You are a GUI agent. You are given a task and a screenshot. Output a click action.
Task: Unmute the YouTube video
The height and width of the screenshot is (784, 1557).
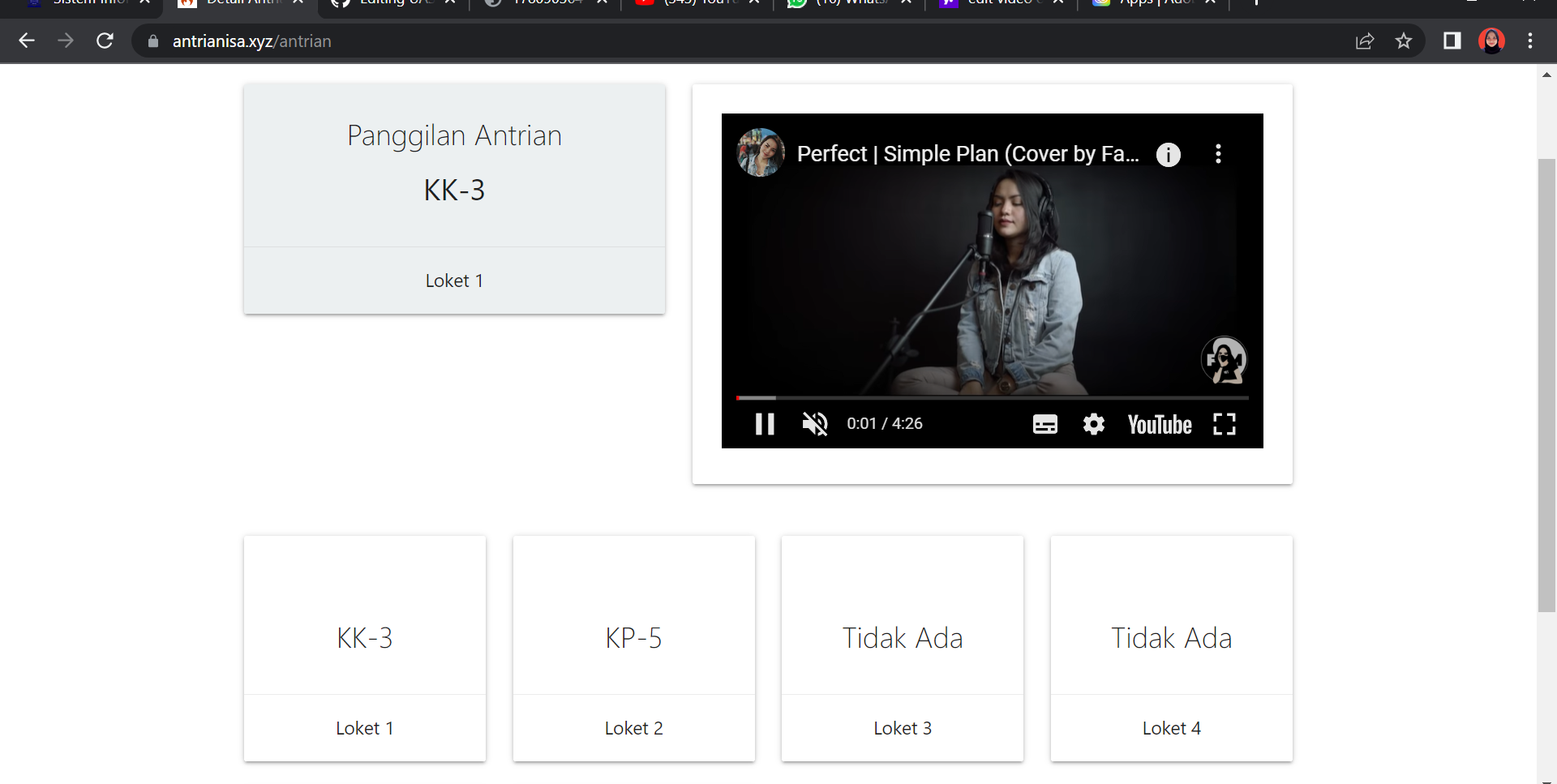click(815, 424)
